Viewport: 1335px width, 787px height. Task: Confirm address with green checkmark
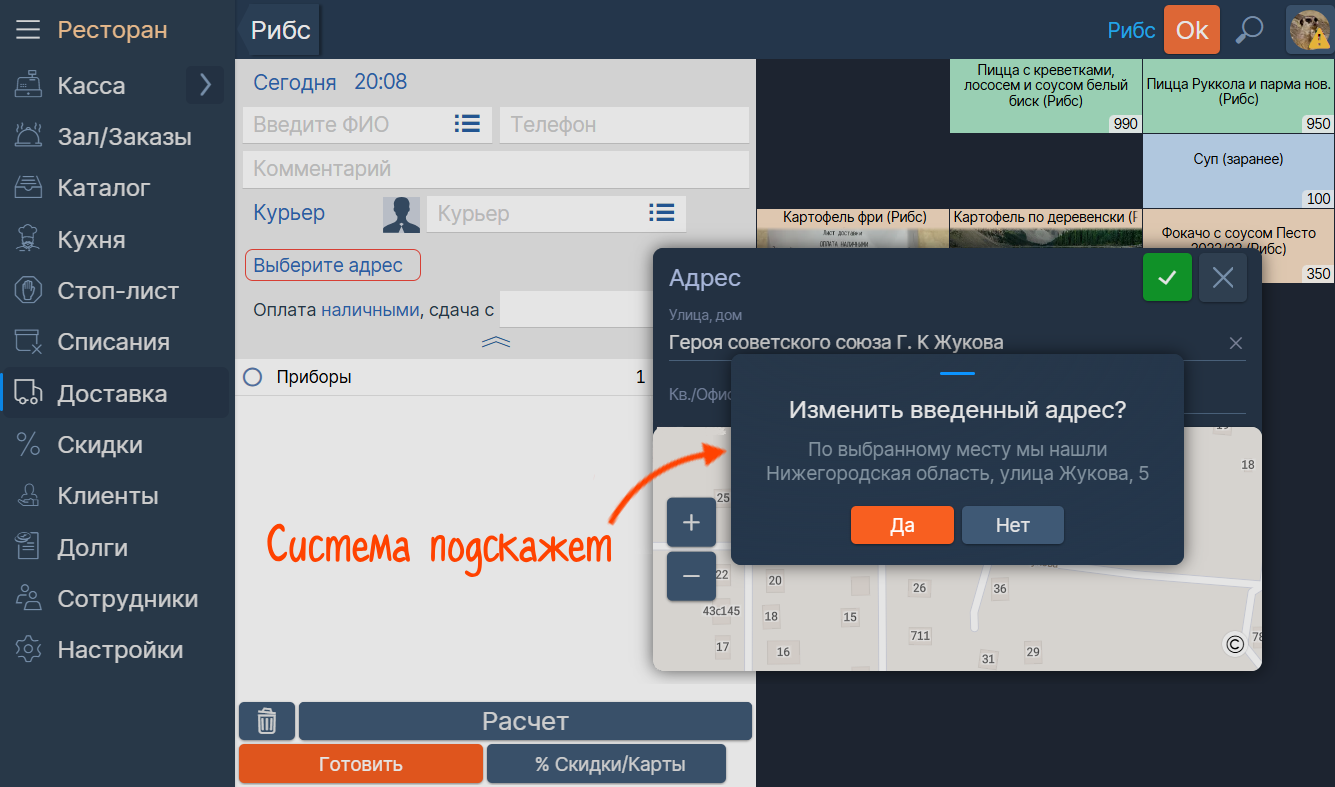[x=1167, y=278]
